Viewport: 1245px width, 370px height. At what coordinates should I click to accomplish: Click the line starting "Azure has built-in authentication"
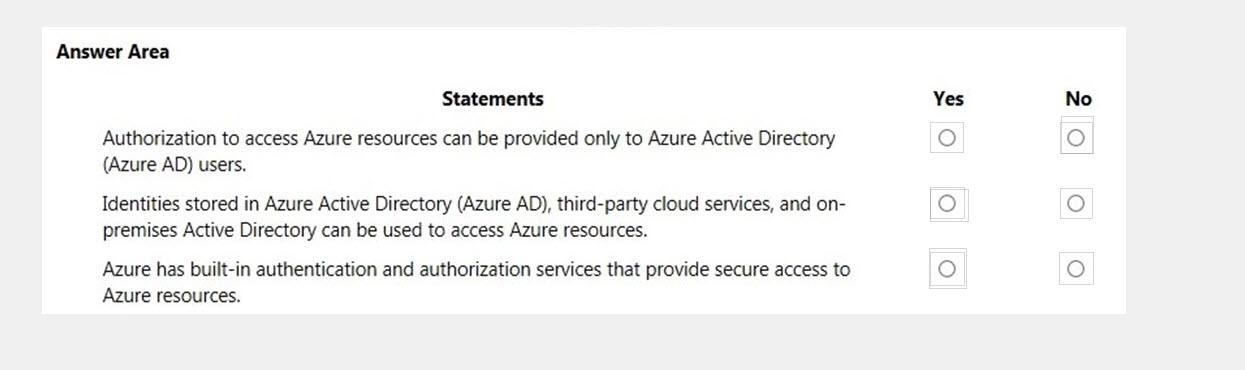(476, 269)
